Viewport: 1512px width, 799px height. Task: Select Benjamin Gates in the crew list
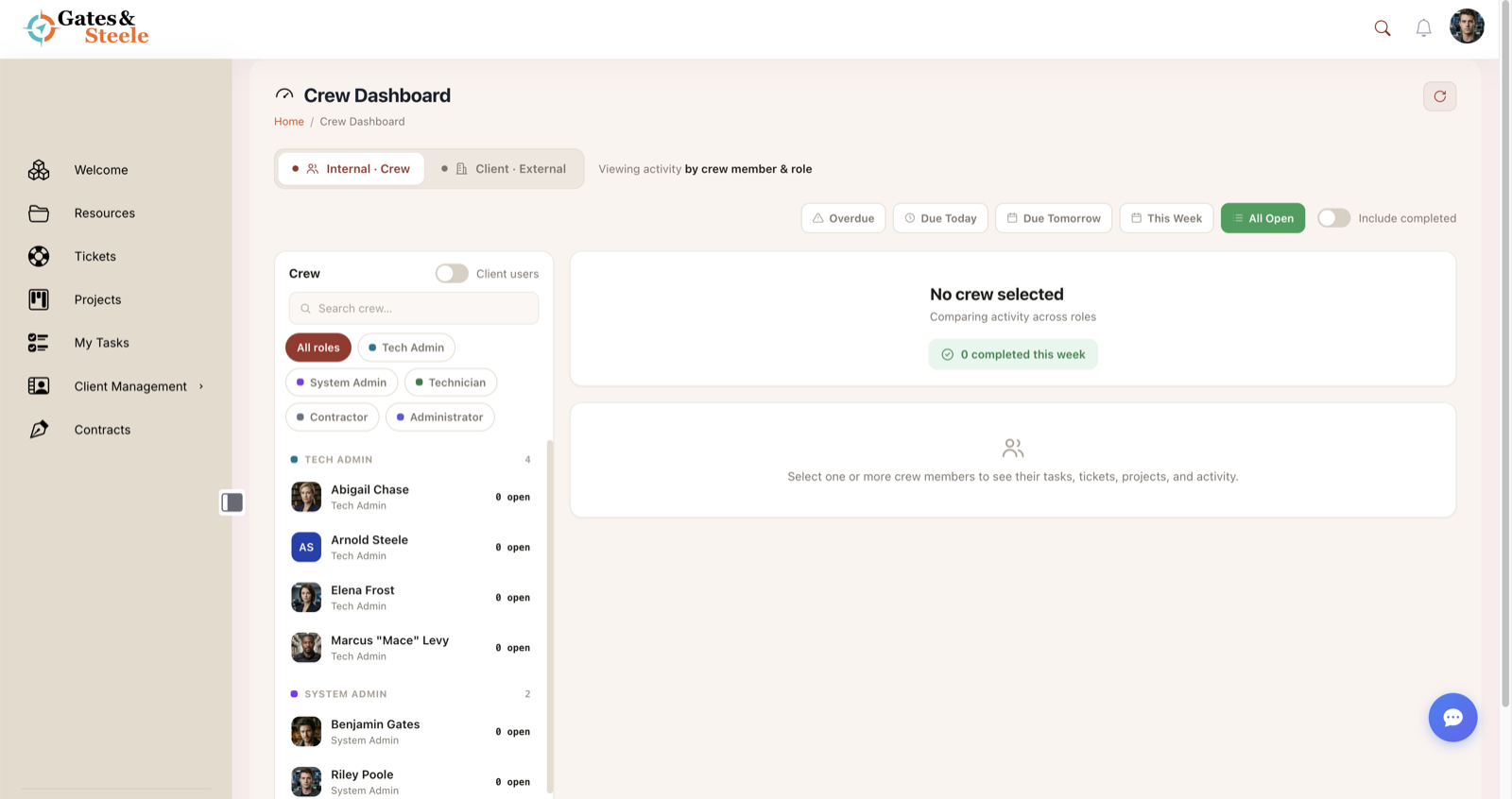point(410,732)
